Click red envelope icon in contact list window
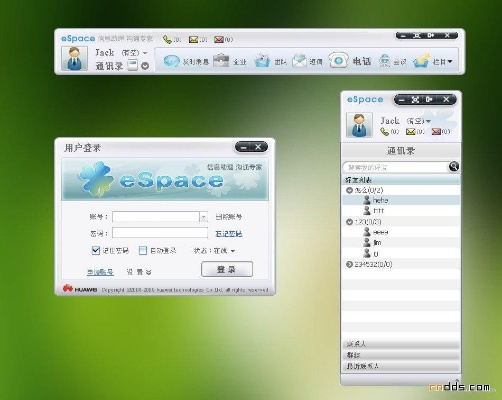 pos(436,132)
